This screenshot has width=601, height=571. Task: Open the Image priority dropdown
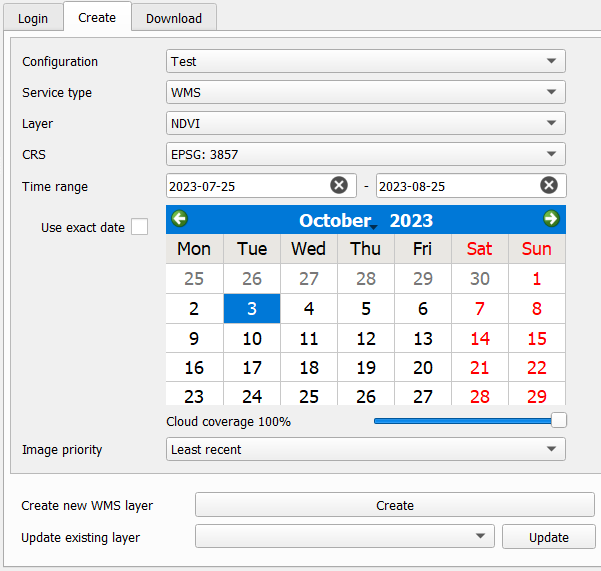[365, 449]
